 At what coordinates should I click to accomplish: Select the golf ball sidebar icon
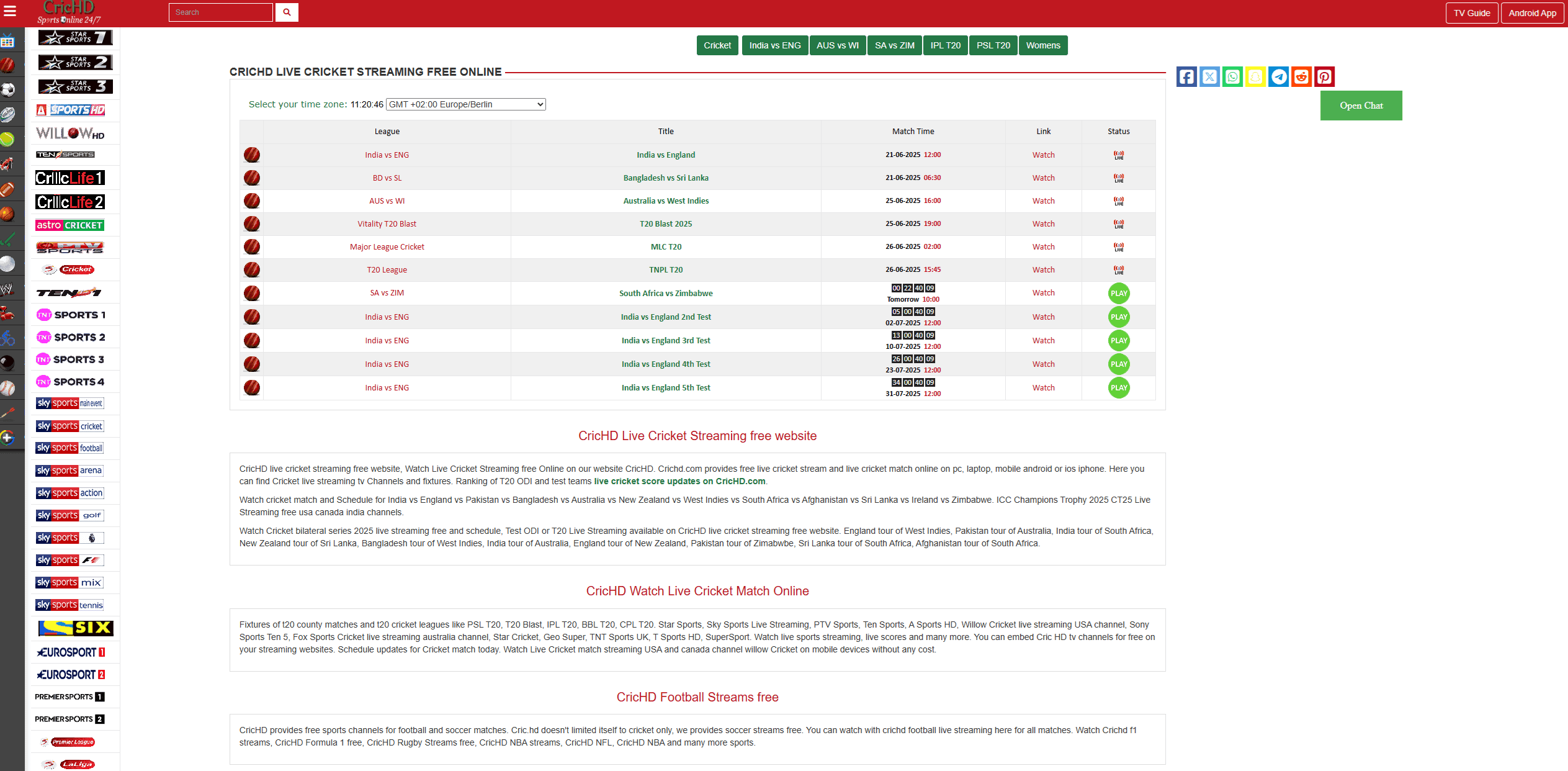(7, 264)
